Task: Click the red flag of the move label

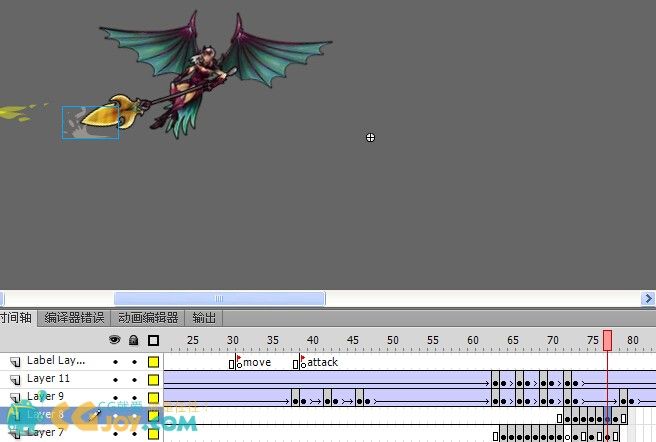Action: [x=239, y=358]
